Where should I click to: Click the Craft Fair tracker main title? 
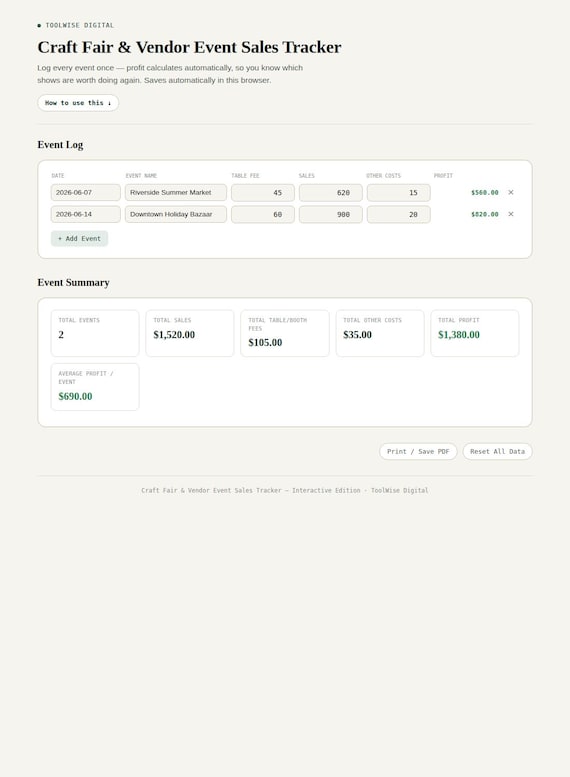tap(189, 47)
